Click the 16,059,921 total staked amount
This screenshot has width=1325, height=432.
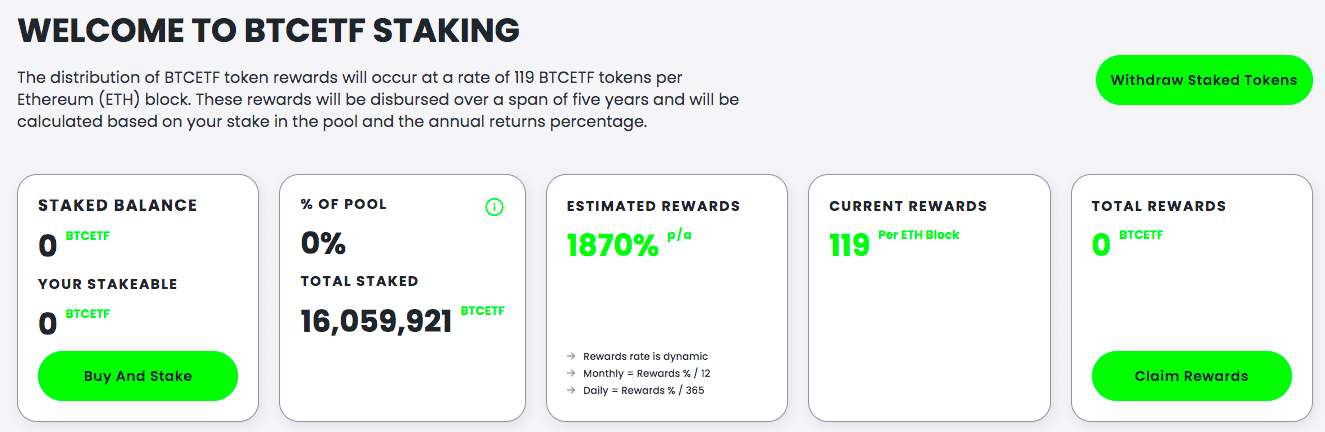pos(377,321)
